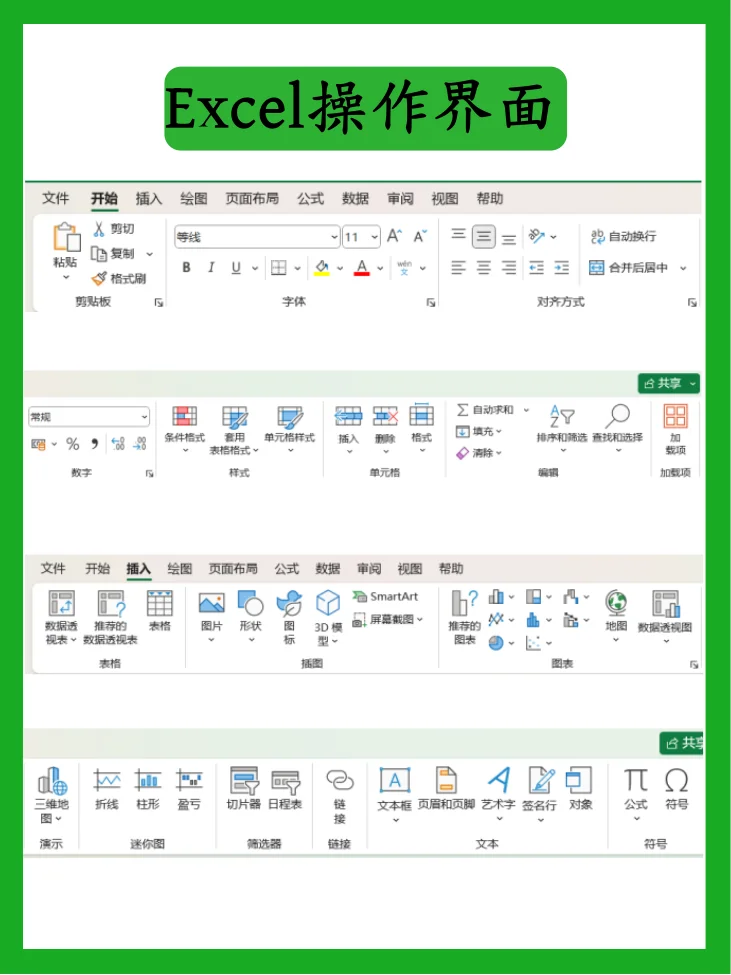Click the percent style % icon
This screenshot has width=731, height=975.
pyautogui.click(x=73, y=444)
